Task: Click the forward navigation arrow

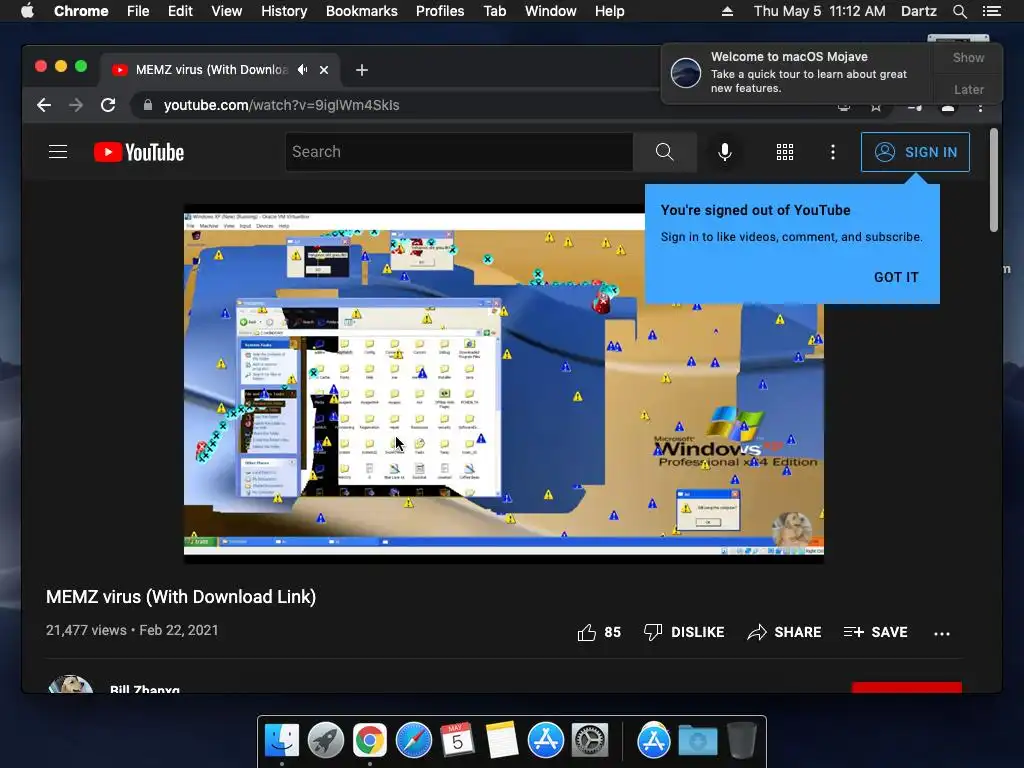Action: click(76, 105)
